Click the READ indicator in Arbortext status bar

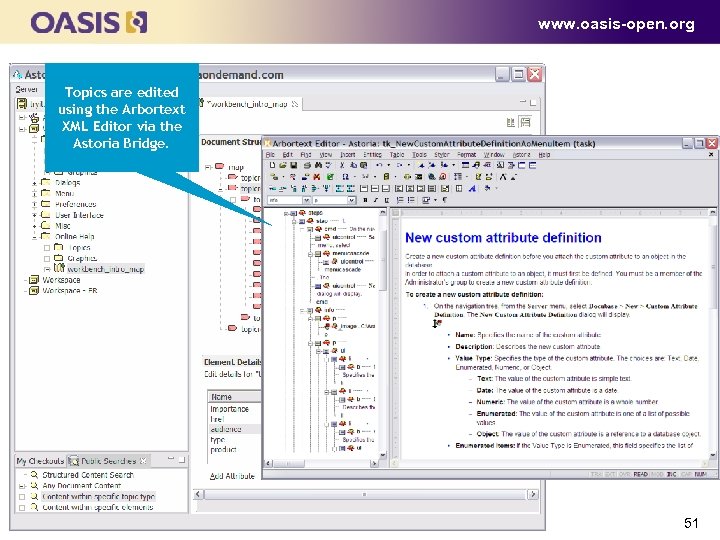pyautogui.click(x=640, y=474)
